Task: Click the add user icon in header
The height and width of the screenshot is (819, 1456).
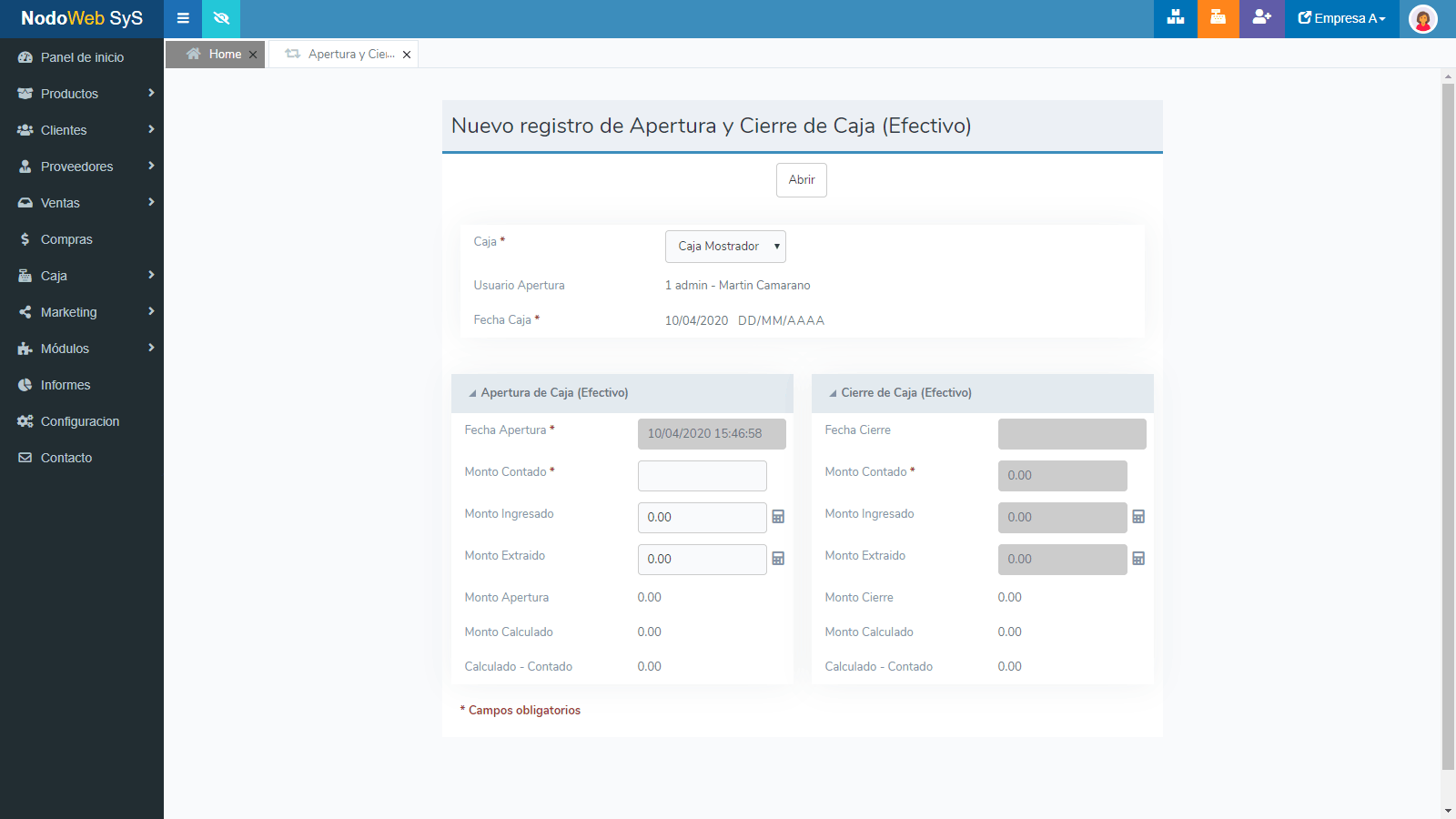Action: [1261, 18]
